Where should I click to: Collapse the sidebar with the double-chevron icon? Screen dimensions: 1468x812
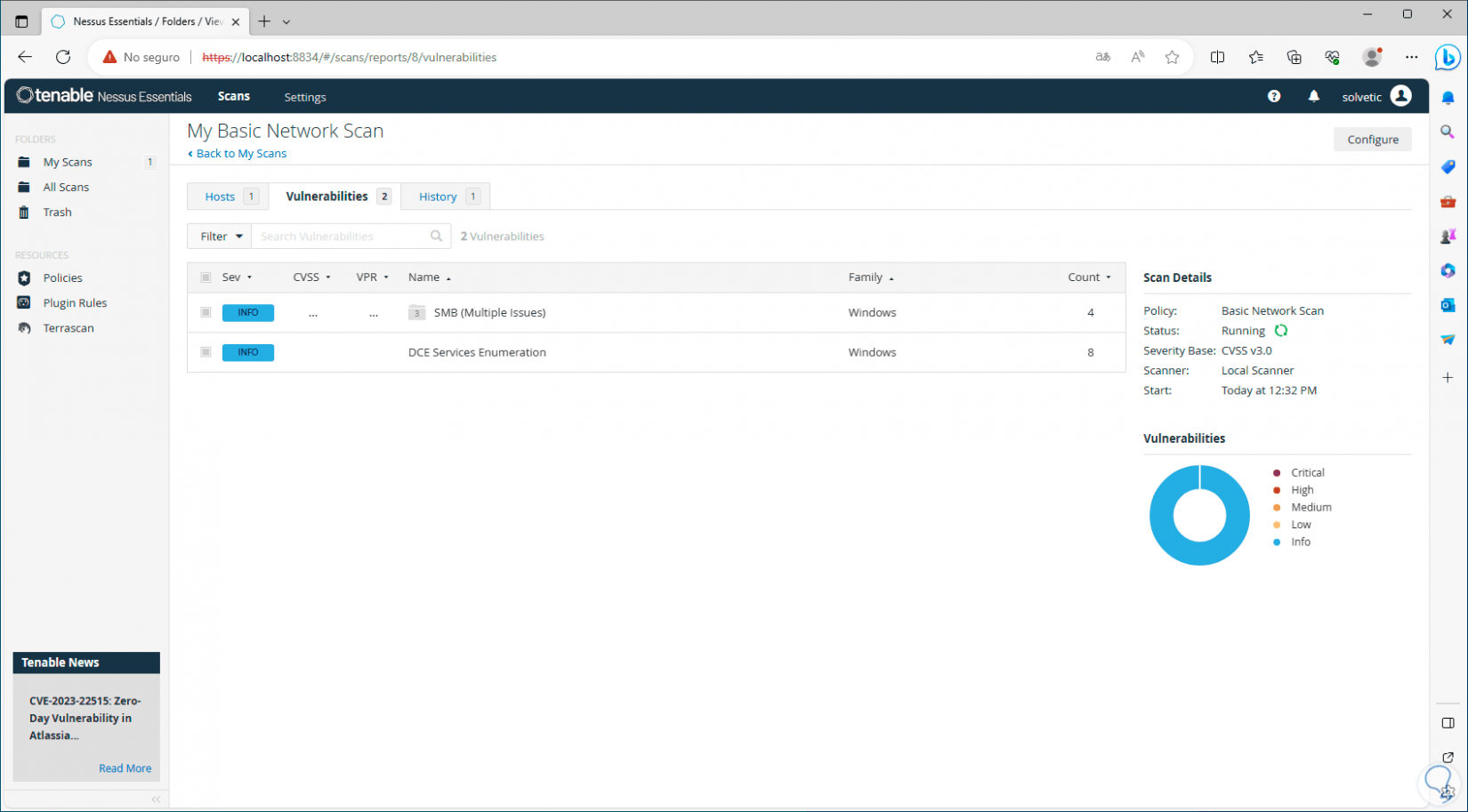156,799
